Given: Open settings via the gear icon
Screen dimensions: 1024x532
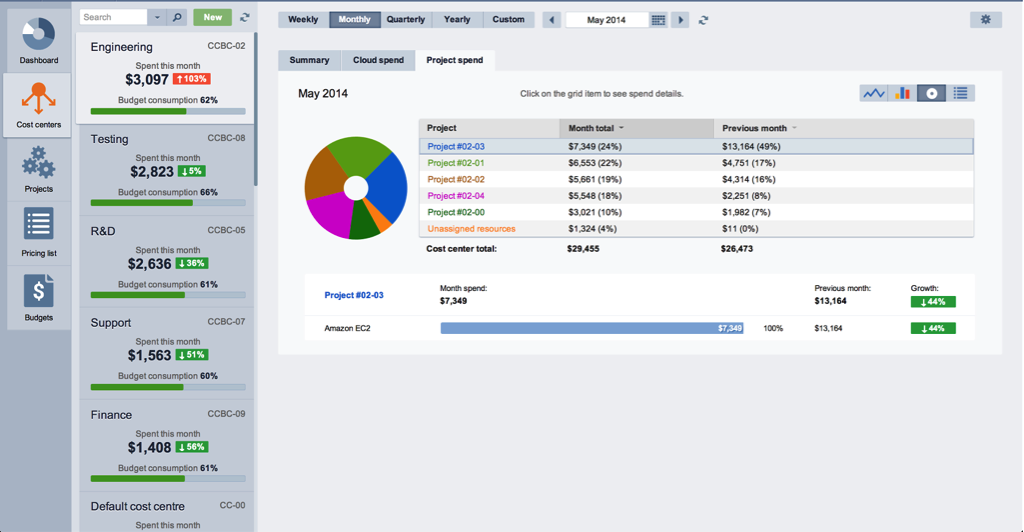Looking at the screenshot, I should click(x=985, y=20).
